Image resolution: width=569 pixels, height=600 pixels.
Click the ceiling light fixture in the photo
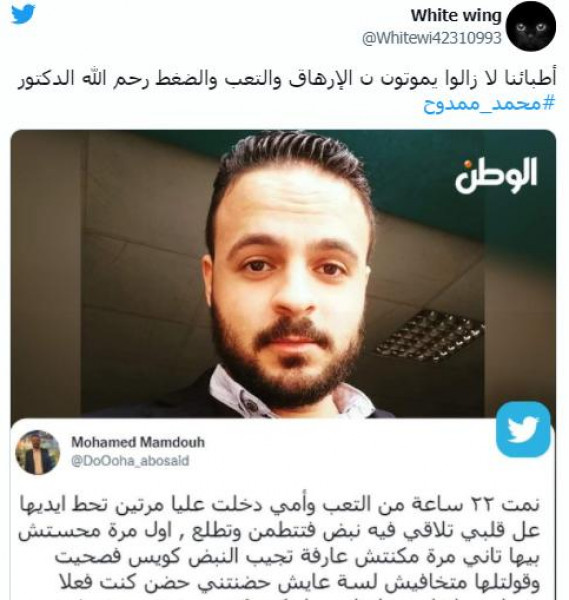tap(429, 335)
